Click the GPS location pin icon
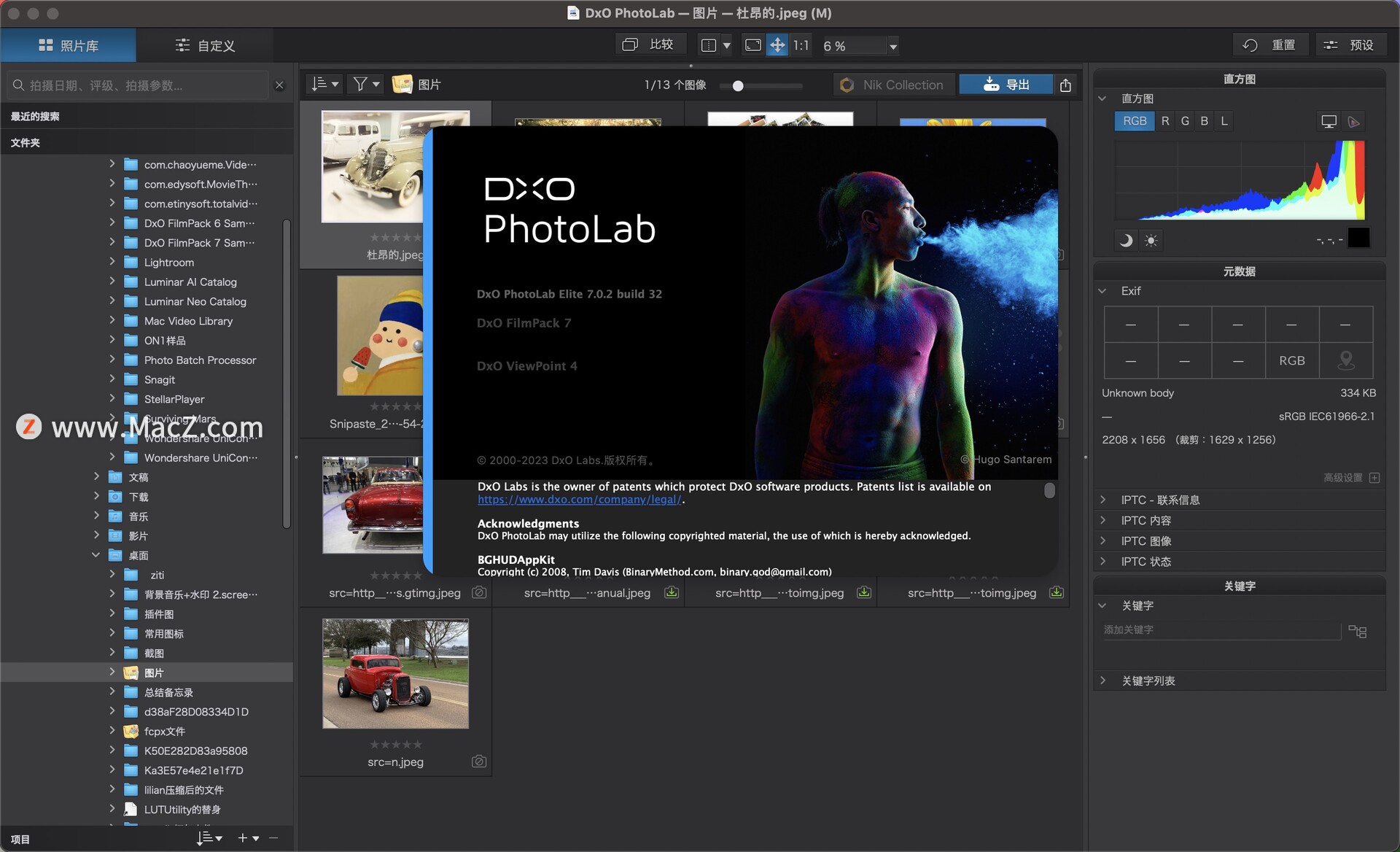The height and width of the screenshot is (852, 1400). (1346, 360)
